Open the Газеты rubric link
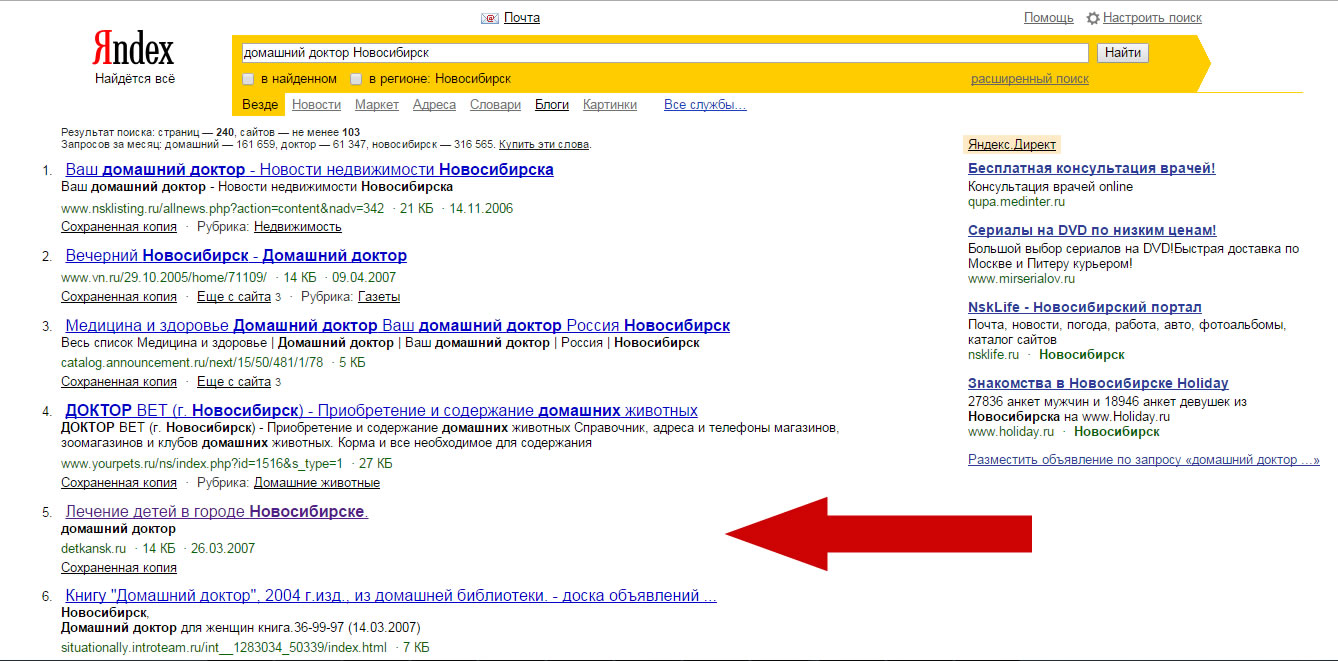1338x661 pixels. [x=379, y=297]
